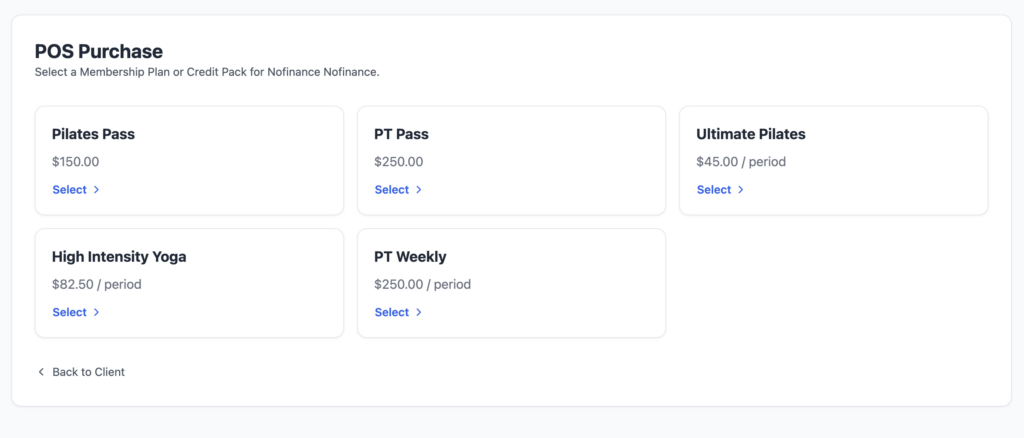Click the left arrow icon before Back to Client
The image size is (1024, 438).
(41, 372)
